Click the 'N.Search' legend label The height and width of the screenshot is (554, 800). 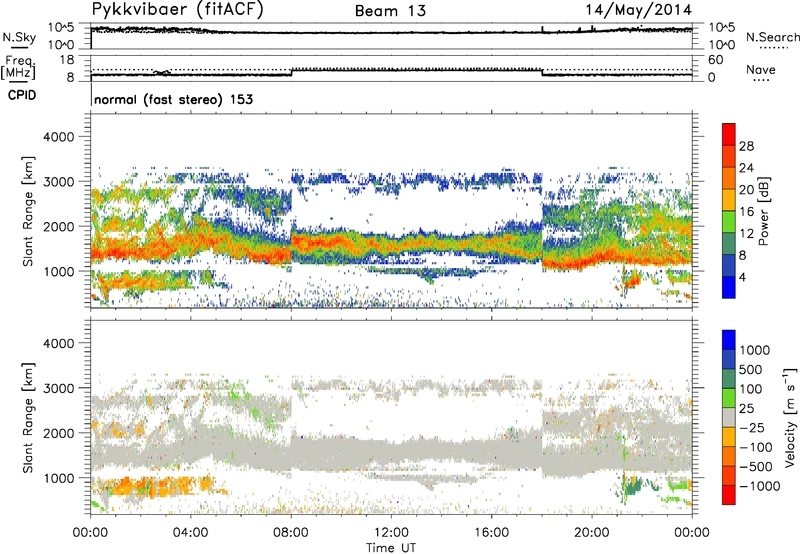click(772, 37)
